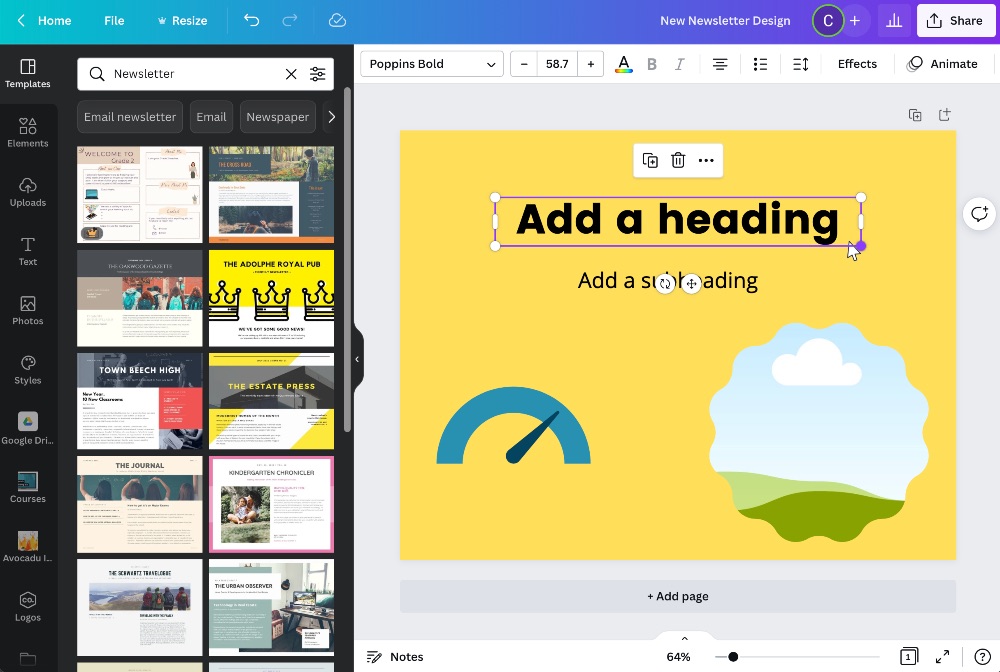Image resolution: width=1000 pixels, height=672 pixels.
Task: Open the Uploads panel
Action: click(28, 193)
